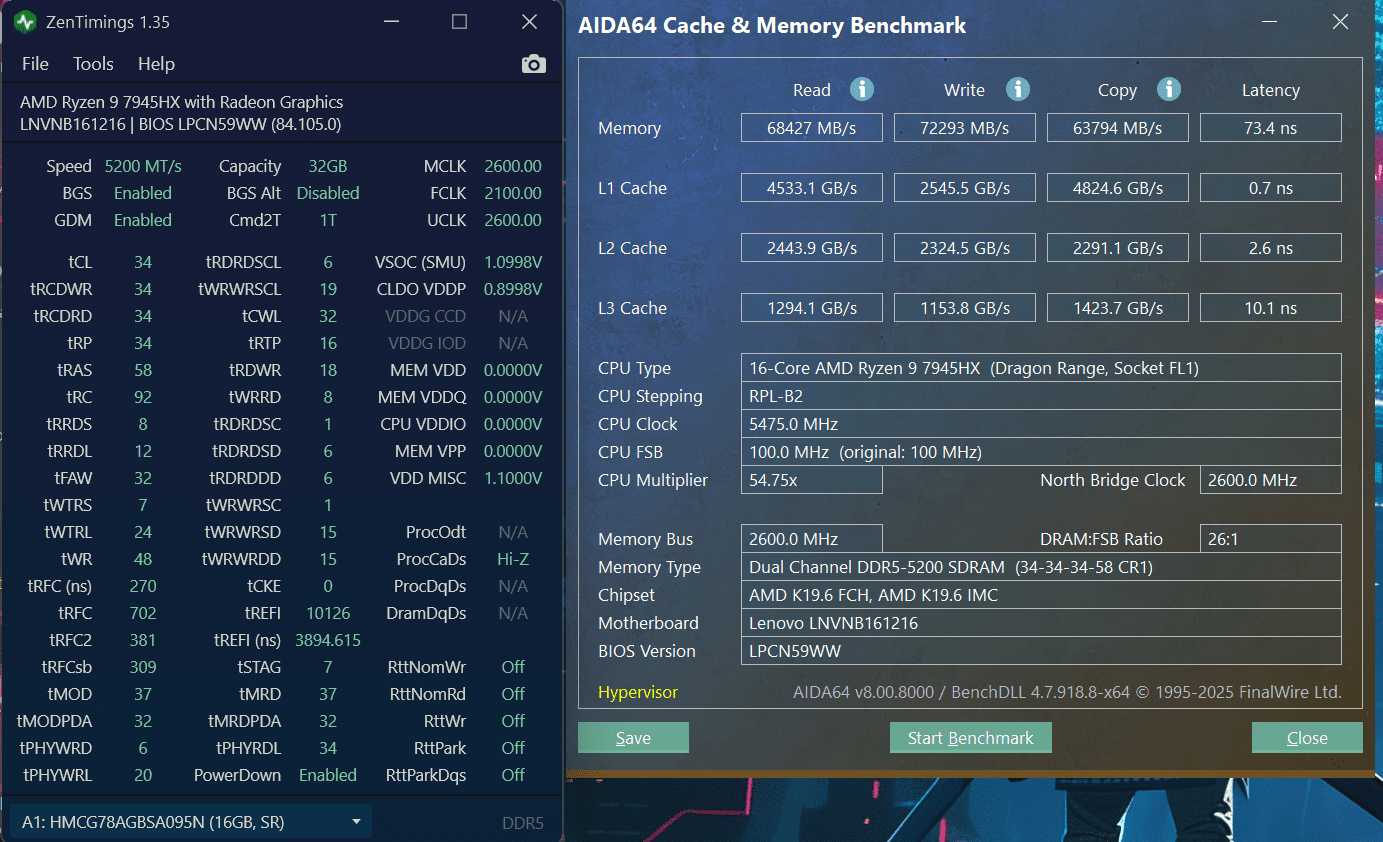
Task: Click the BGS Alt value Disabled
Action: click(x=328, y=193)
